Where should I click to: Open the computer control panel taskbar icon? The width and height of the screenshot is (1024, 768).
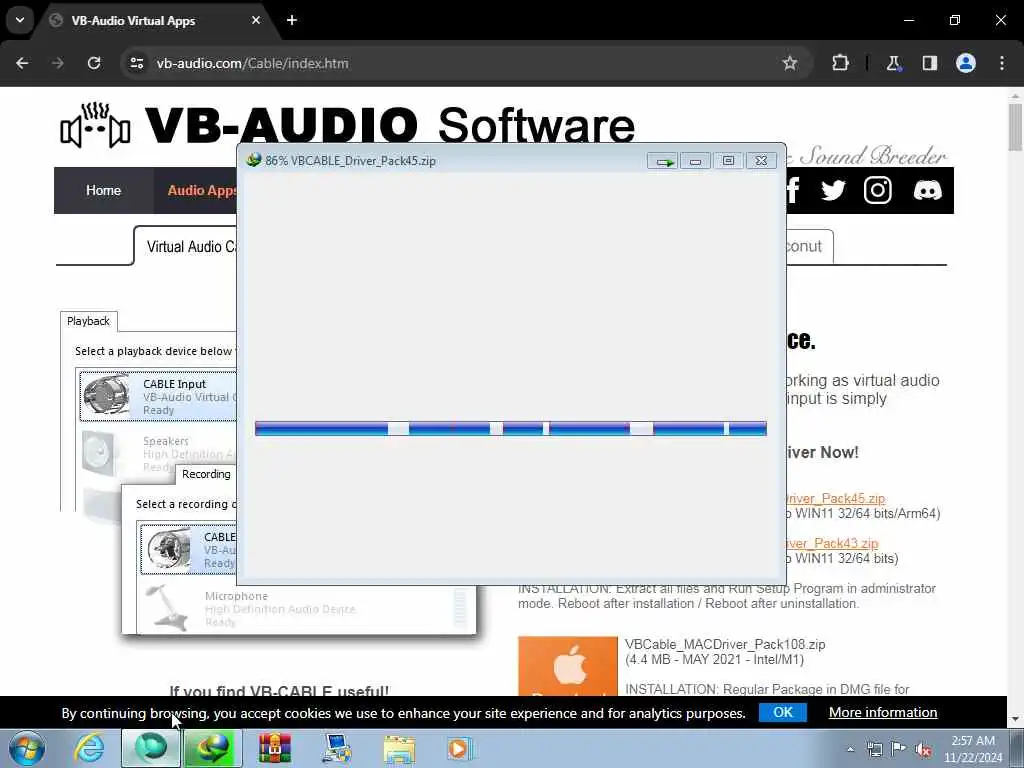pos(337,748)
